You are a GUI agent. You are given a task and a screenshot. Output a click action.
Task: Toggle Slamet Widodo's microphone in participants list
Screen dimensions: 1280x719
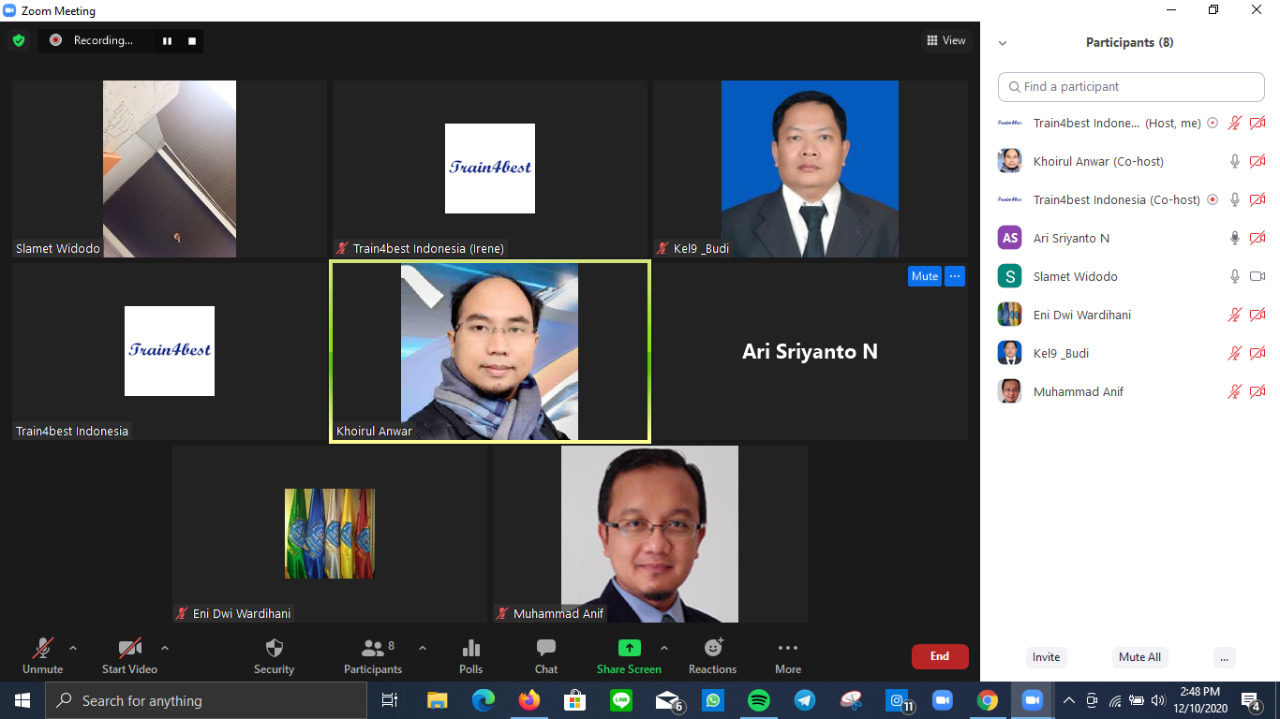[1235, 277]
